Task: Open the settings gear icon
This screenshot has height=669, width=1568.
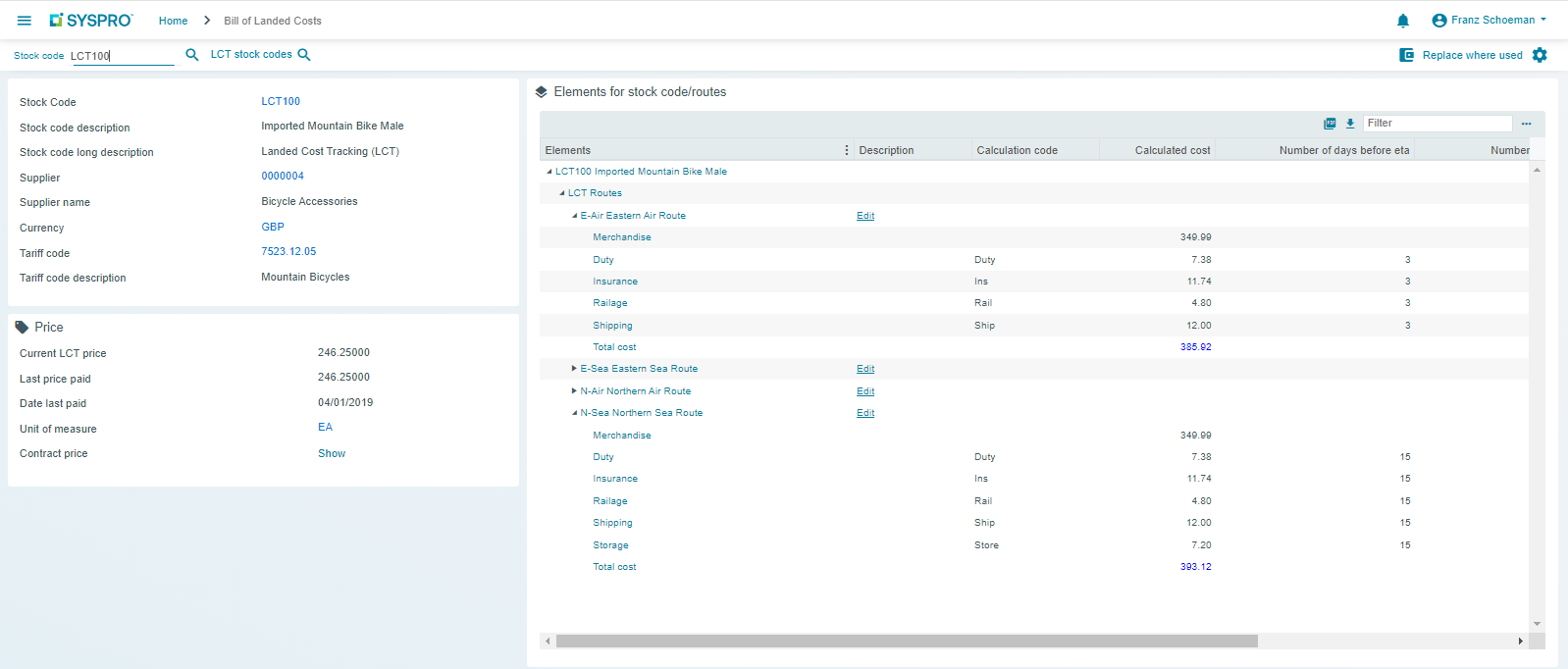Action: 1540,55
